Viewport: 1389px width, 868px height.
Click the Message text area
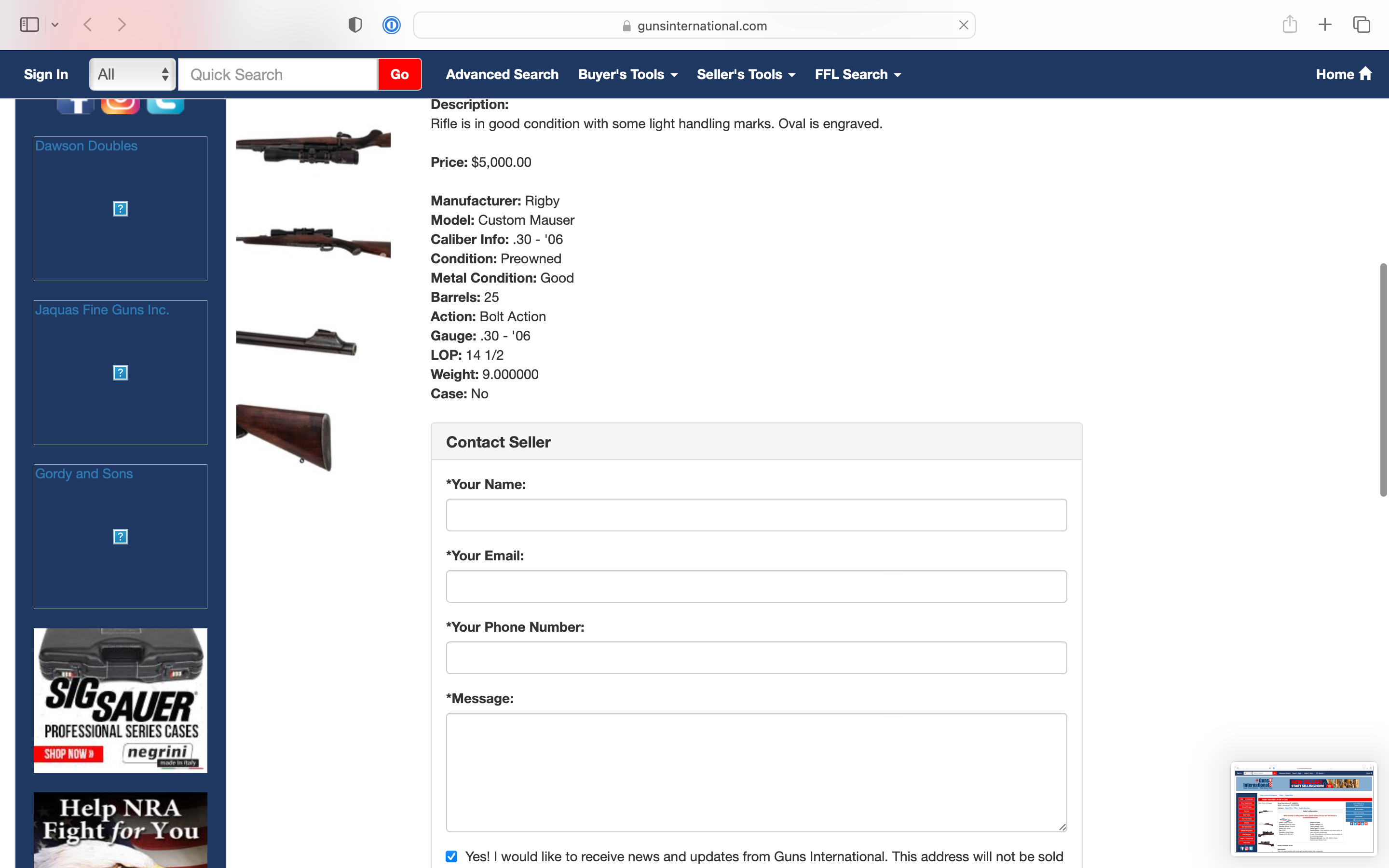click(x=756, y=772)
